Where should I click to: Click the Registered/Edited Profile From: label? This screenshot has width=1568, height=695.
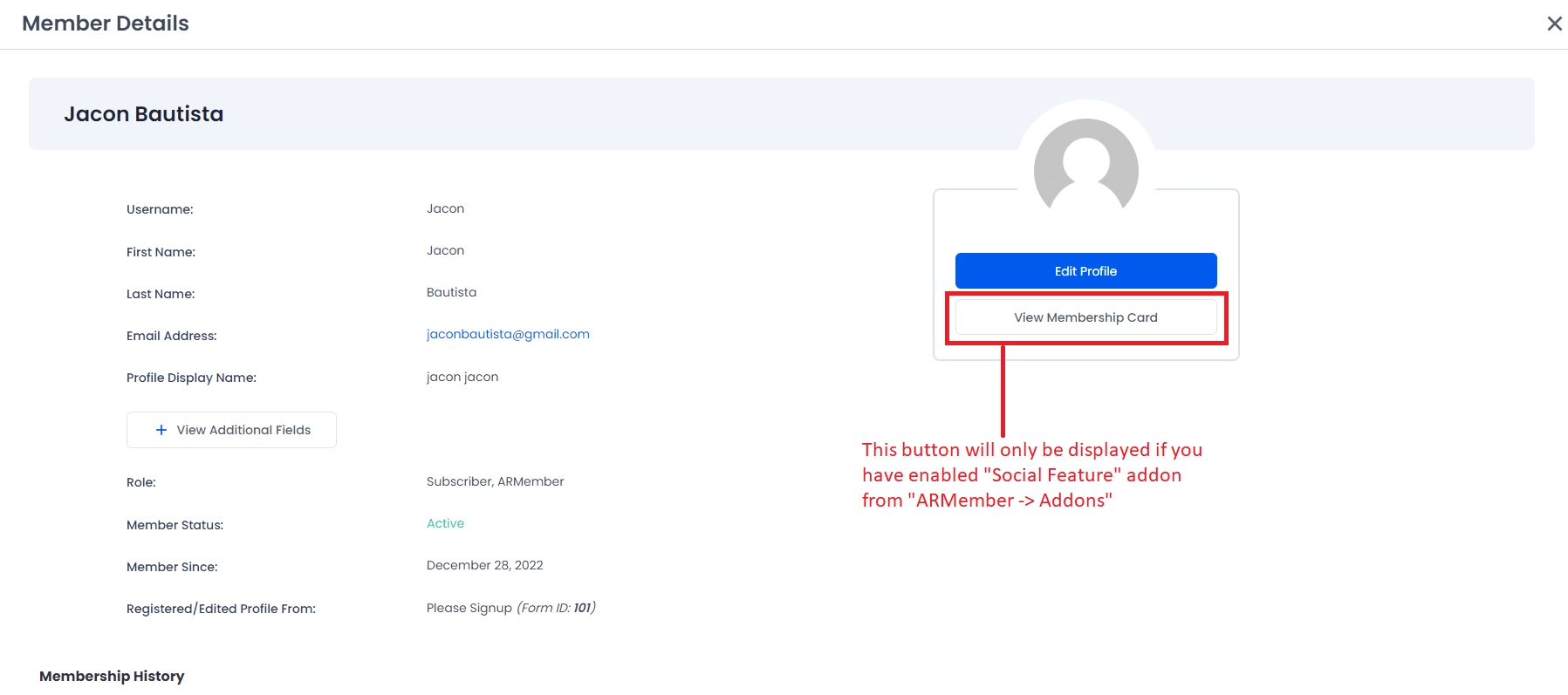(x=221, y=609)
